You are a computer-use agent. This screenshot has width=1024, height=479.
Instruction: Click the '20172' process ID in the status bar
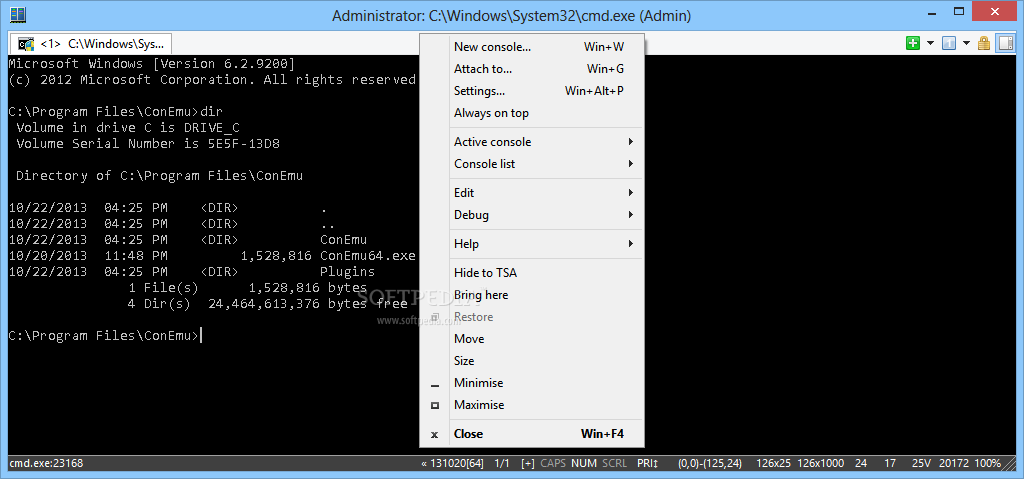tap(954, 463)
